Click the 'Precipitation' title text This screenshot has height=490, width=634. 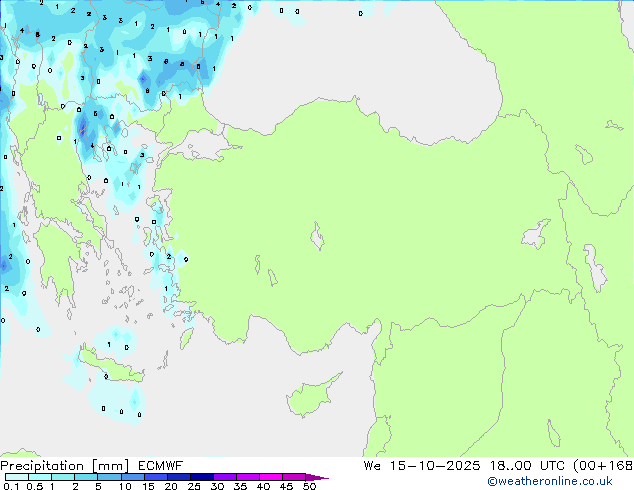point(42,466)
